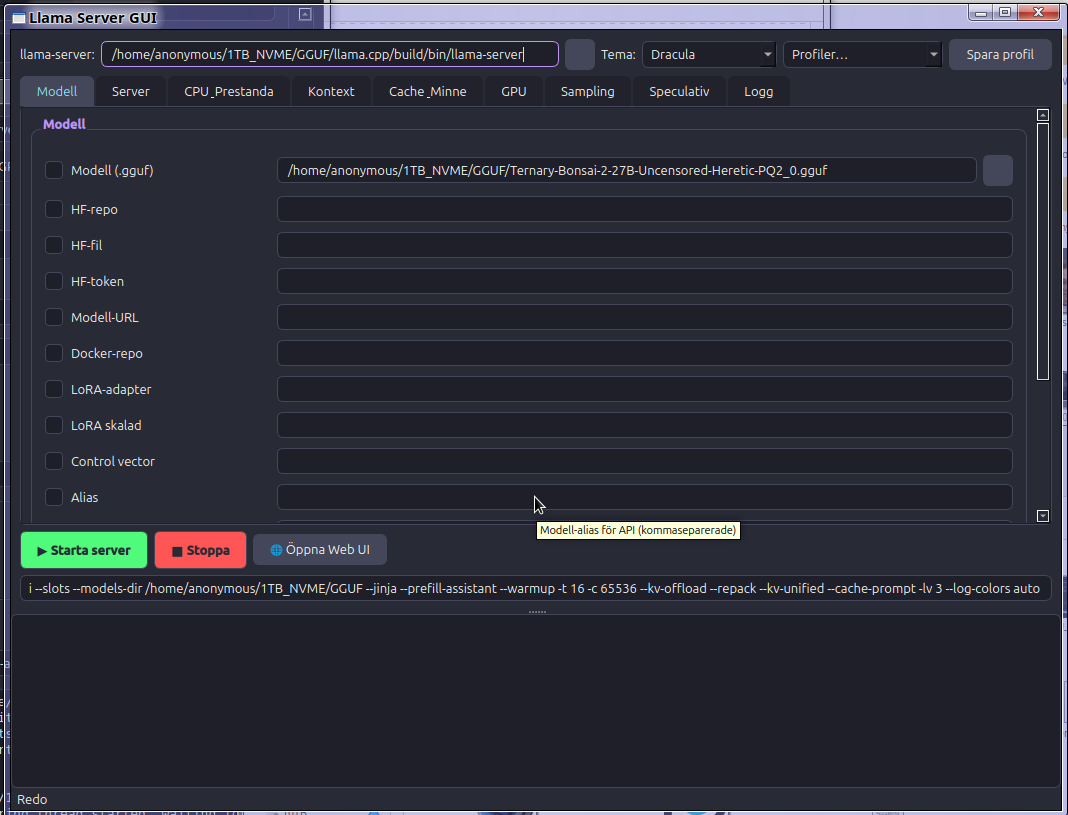Click the Öppna Web UI button

320,549
